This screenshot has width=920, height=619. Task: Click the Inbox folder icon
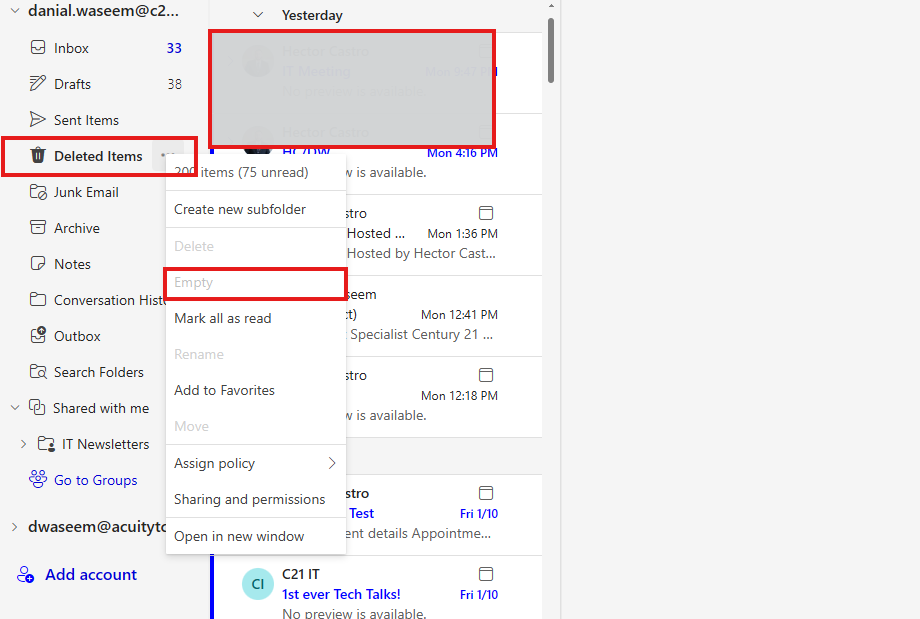tap(38, 48)
